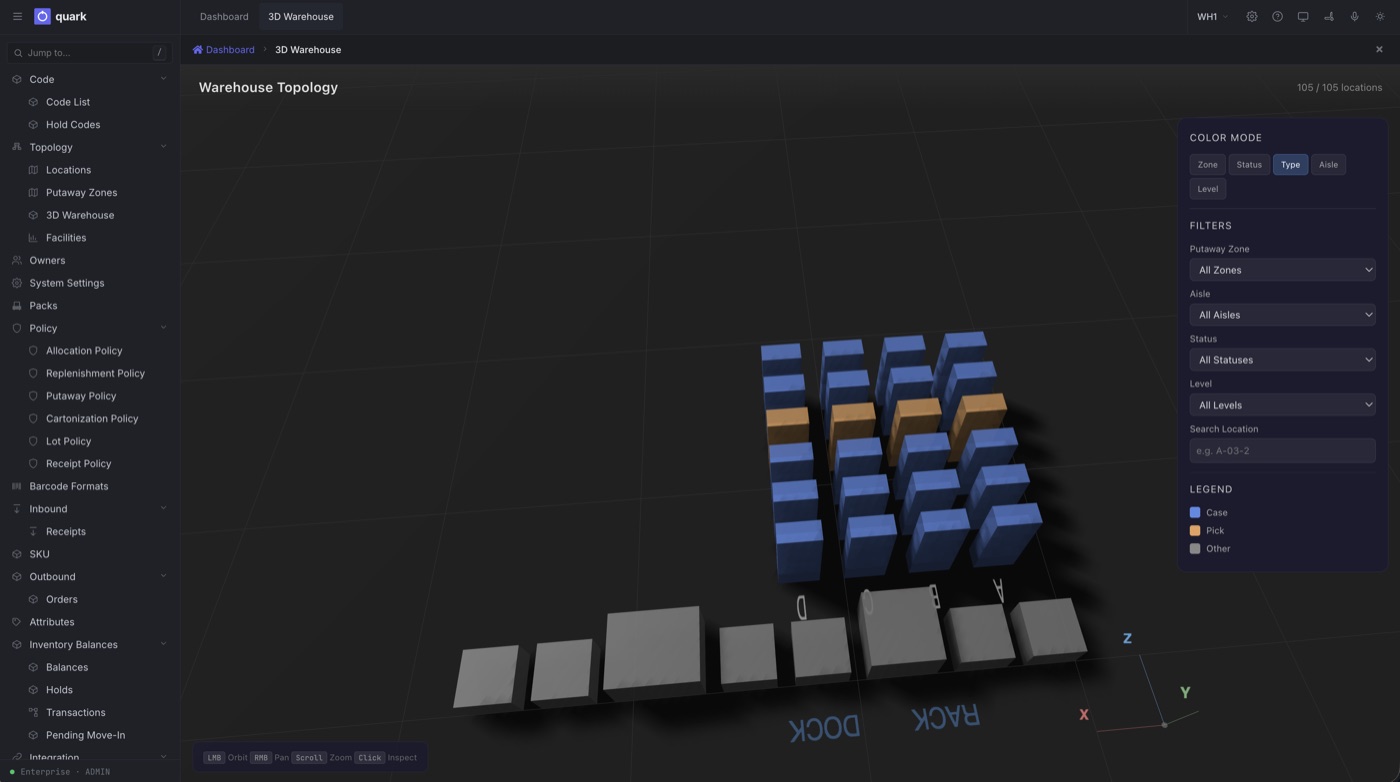The image size is (1400, 782).
Task: Click the Owners people icon
Action: coord(16,260)
